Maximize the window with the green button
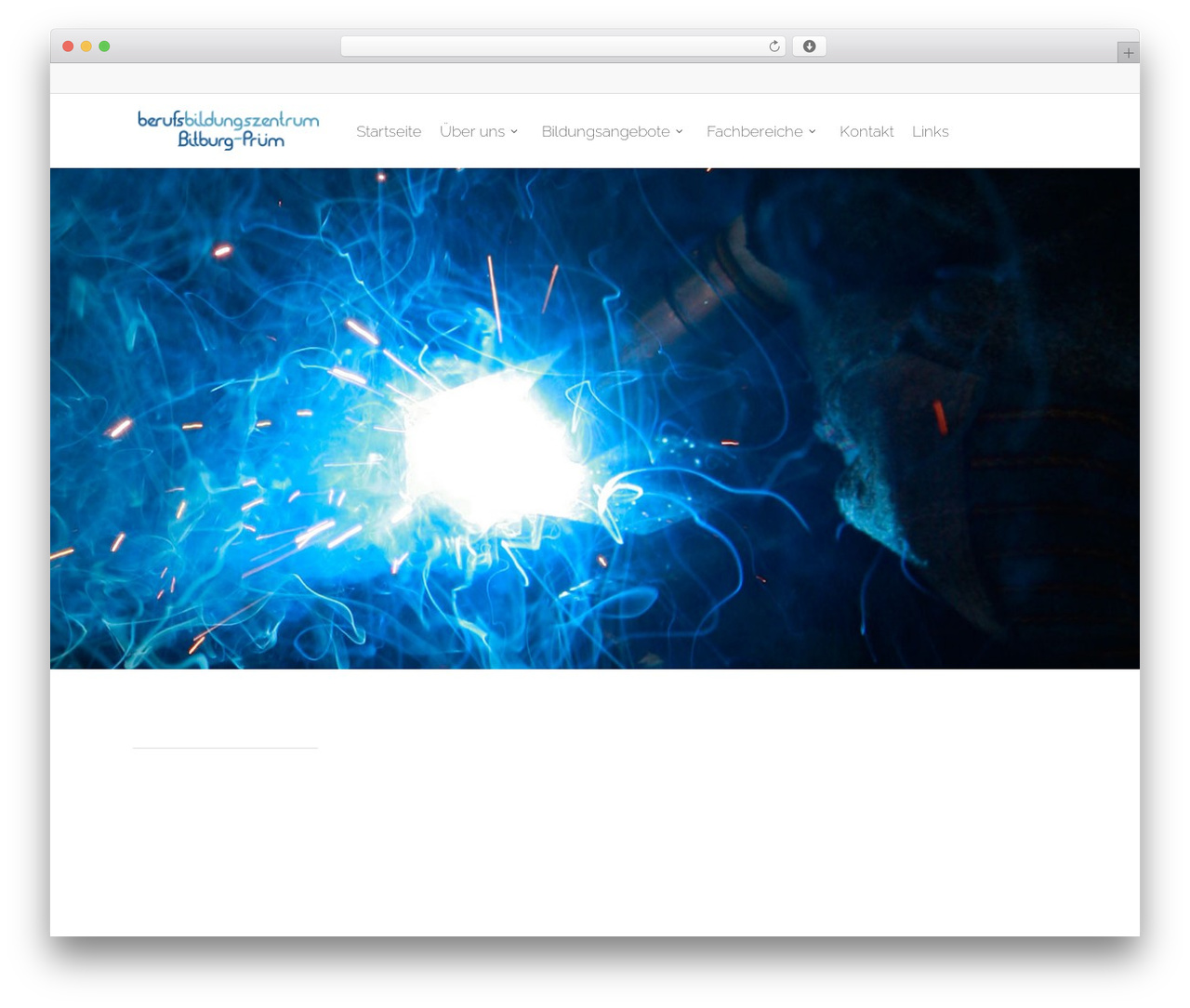 click(x=104, y=46)
